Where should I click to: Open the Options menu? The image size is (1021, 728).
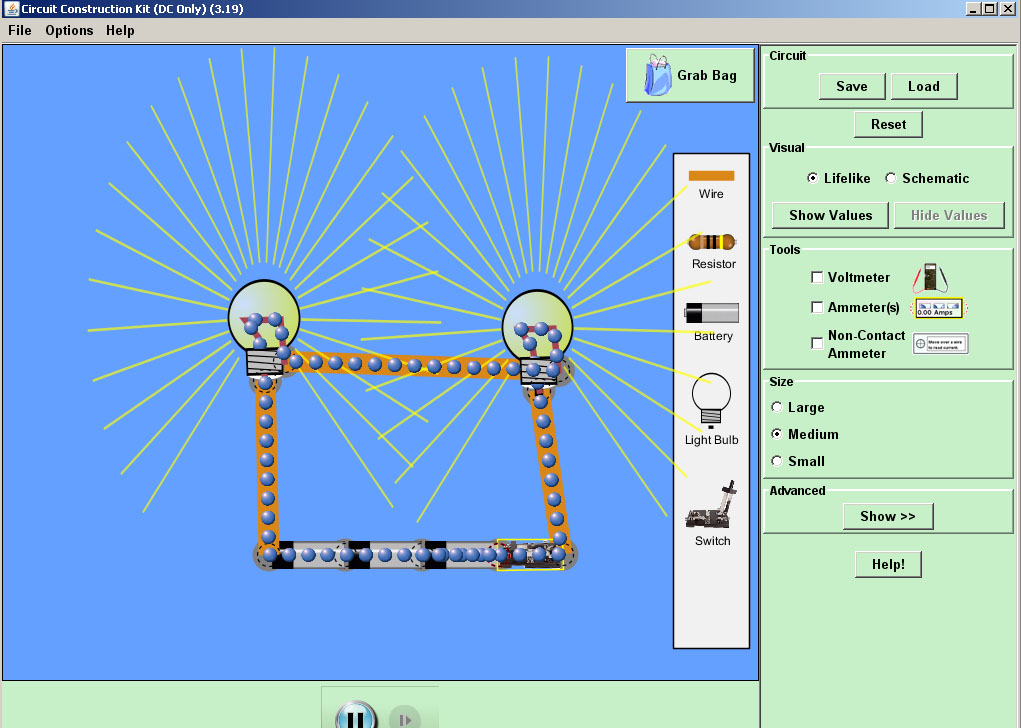68,30
